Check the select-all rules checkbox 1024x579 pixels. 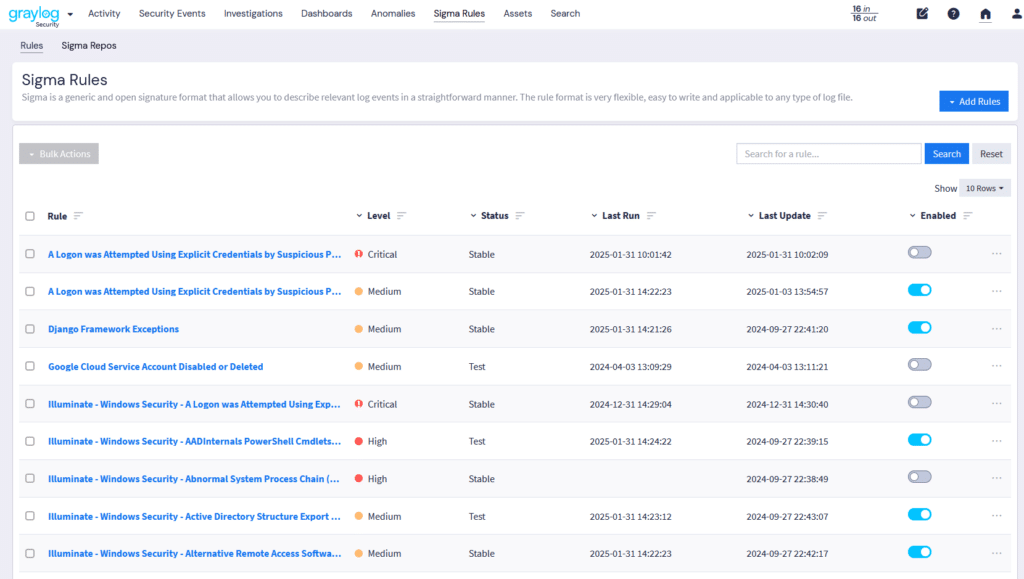[30, 216]
